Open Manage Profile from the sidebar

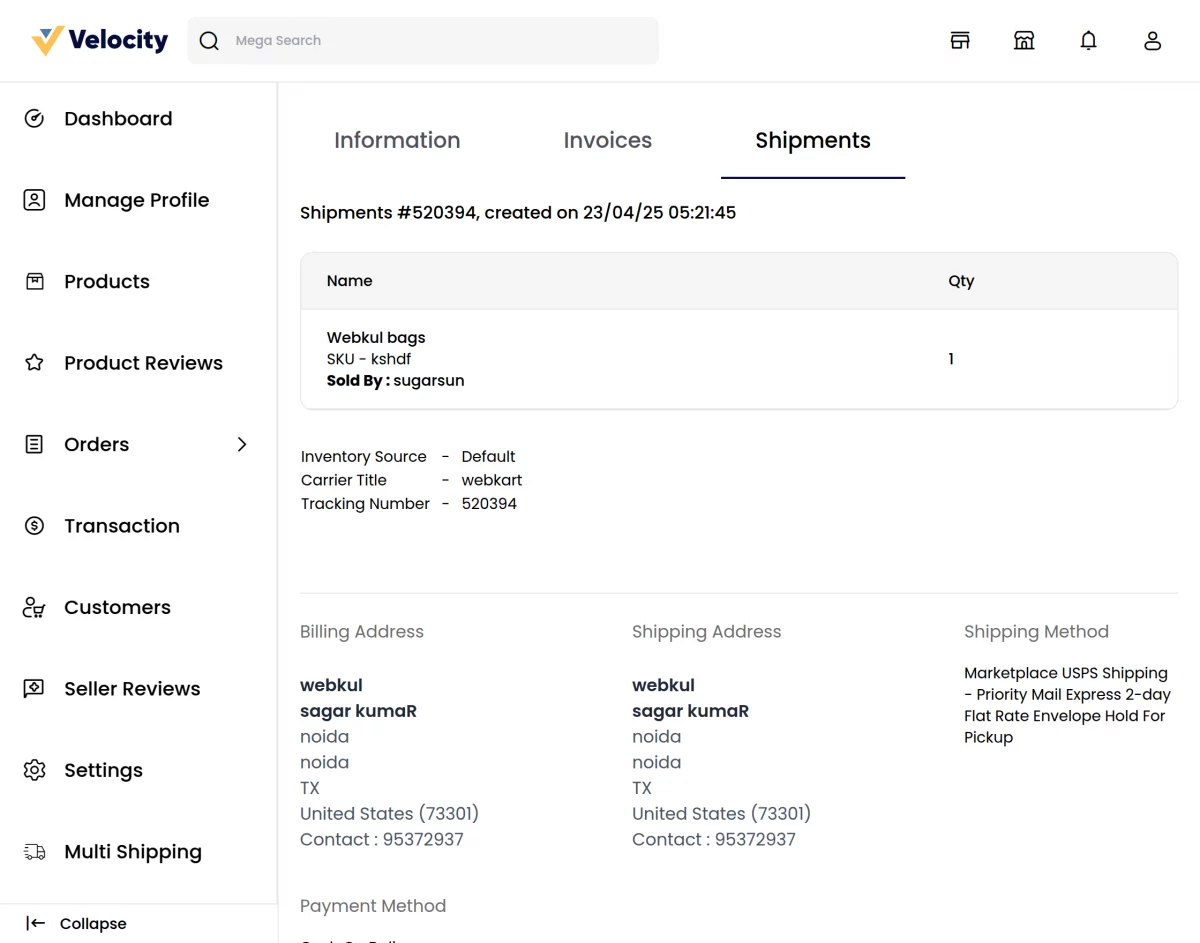(137, 200)
